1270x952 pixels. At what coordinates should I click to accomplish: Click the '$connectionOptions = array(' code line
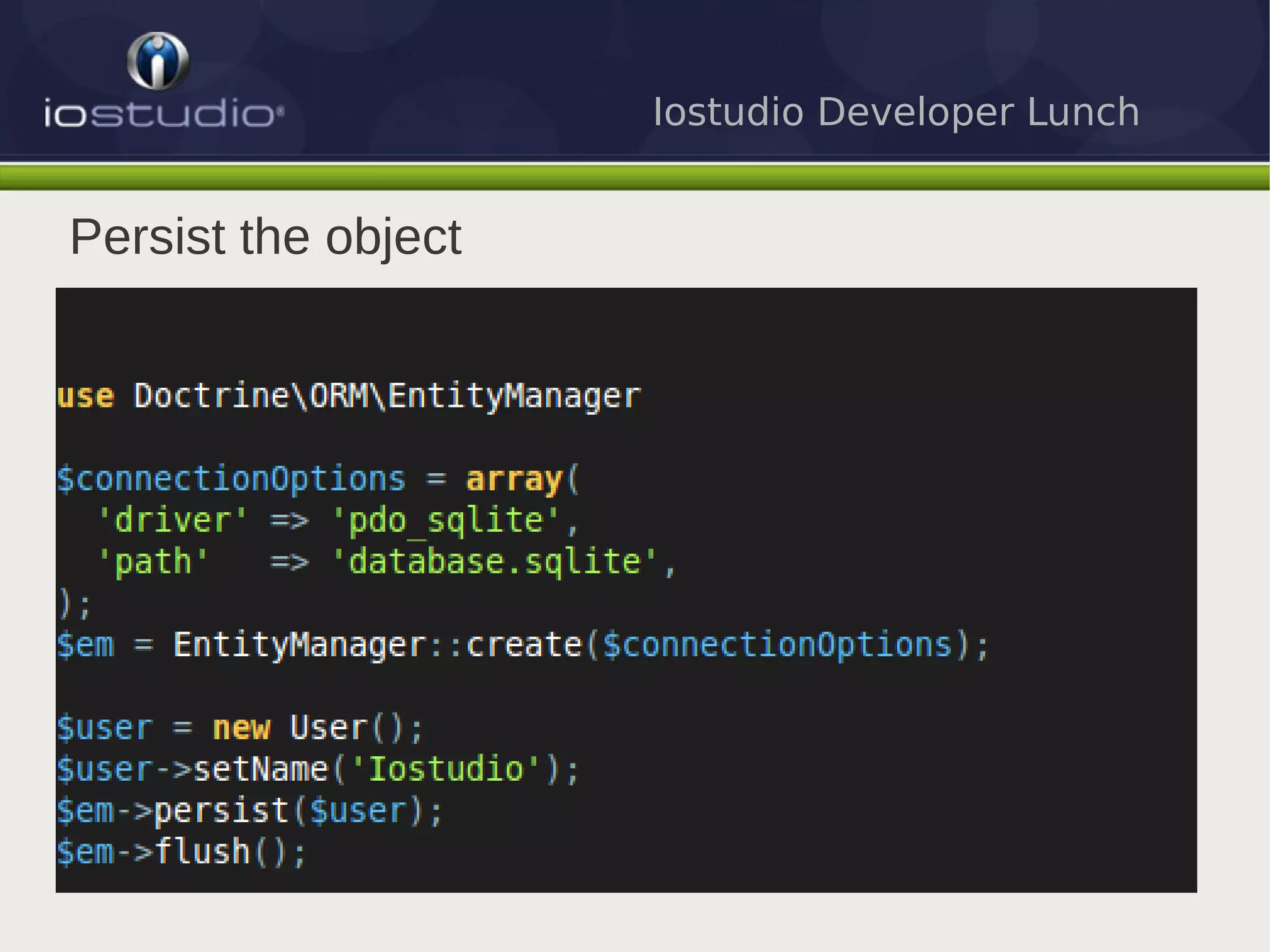[318, 479]
